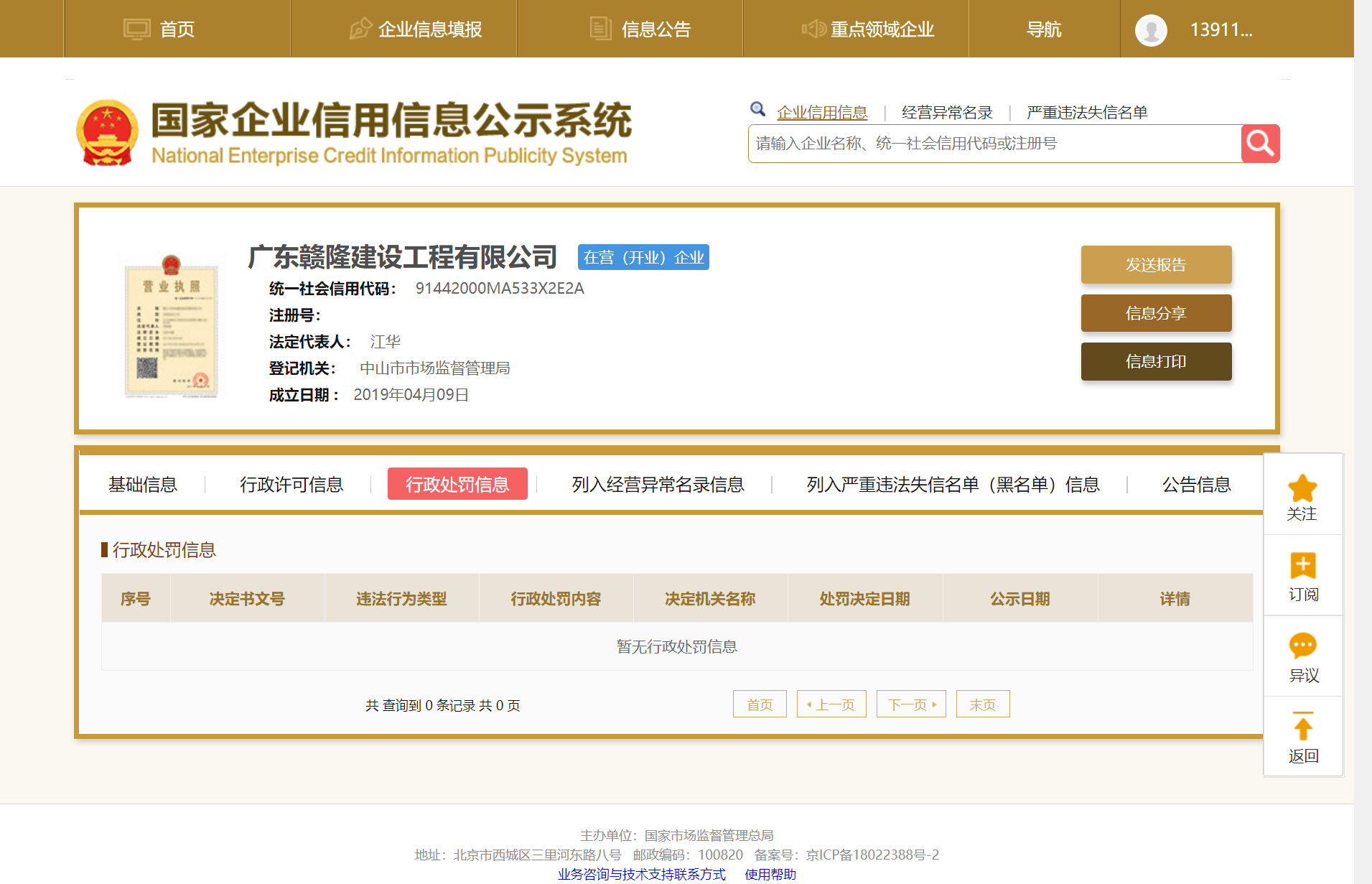This screenshot has height=884, width=1372.
Task: Switch to the 行政许可信息 tab
Action: click(x=291, y=485)
